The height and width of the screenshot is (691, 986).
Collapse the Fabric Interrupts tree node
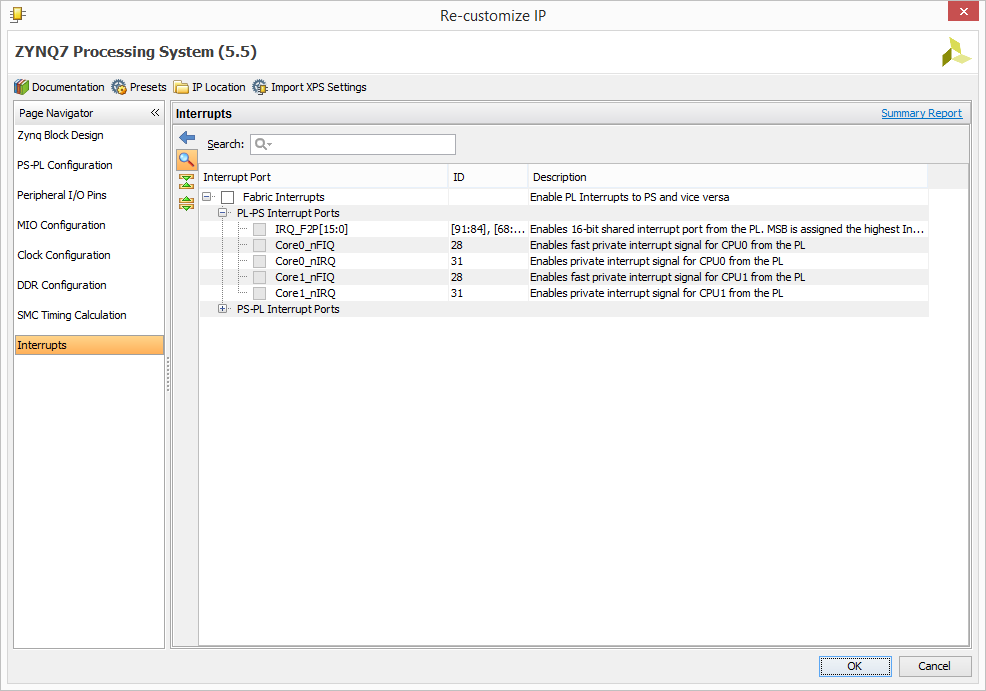[x=206, y=197]
